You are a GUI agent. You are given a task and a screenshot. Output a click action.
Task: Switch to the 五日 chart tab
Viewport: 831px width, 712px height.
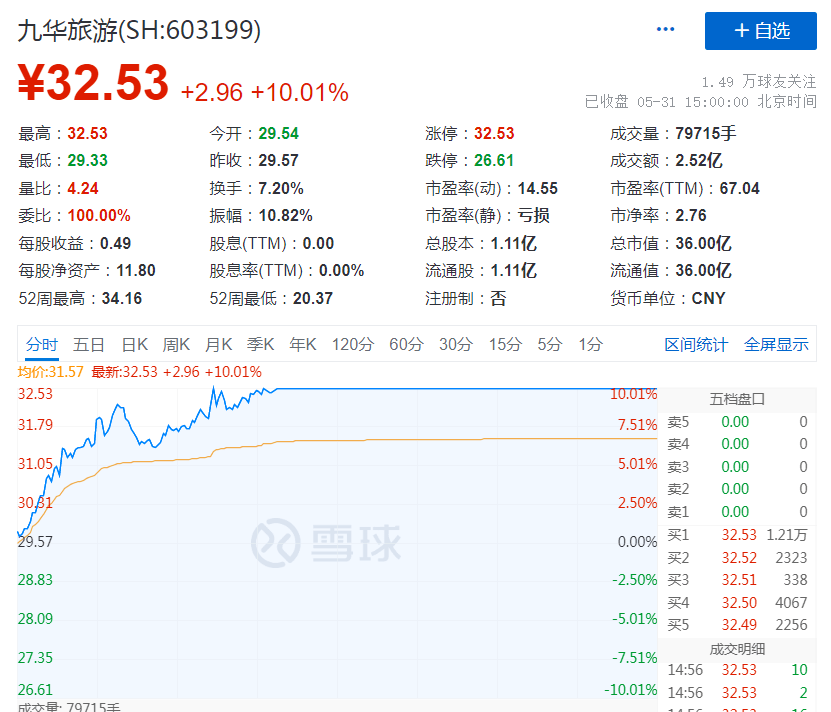point(89,345)
